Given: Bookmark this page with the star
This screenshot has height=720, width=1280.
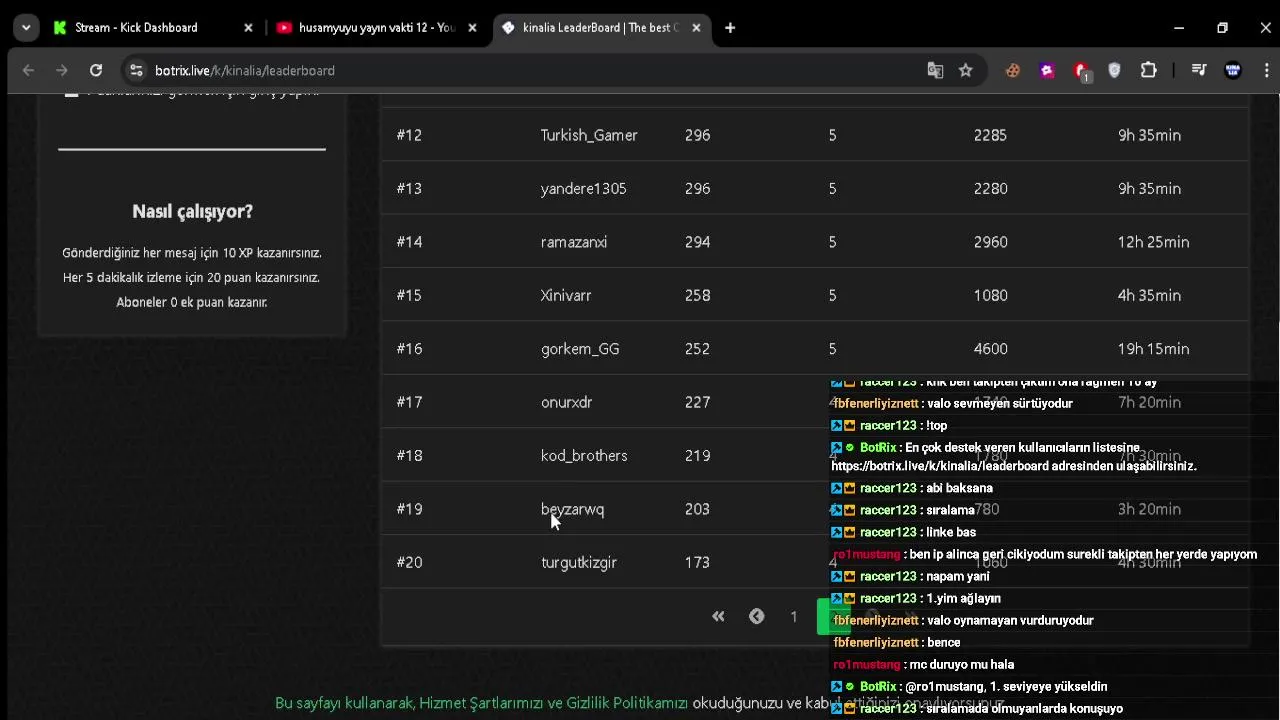Looking at the screenshot, I should point(965,70).
